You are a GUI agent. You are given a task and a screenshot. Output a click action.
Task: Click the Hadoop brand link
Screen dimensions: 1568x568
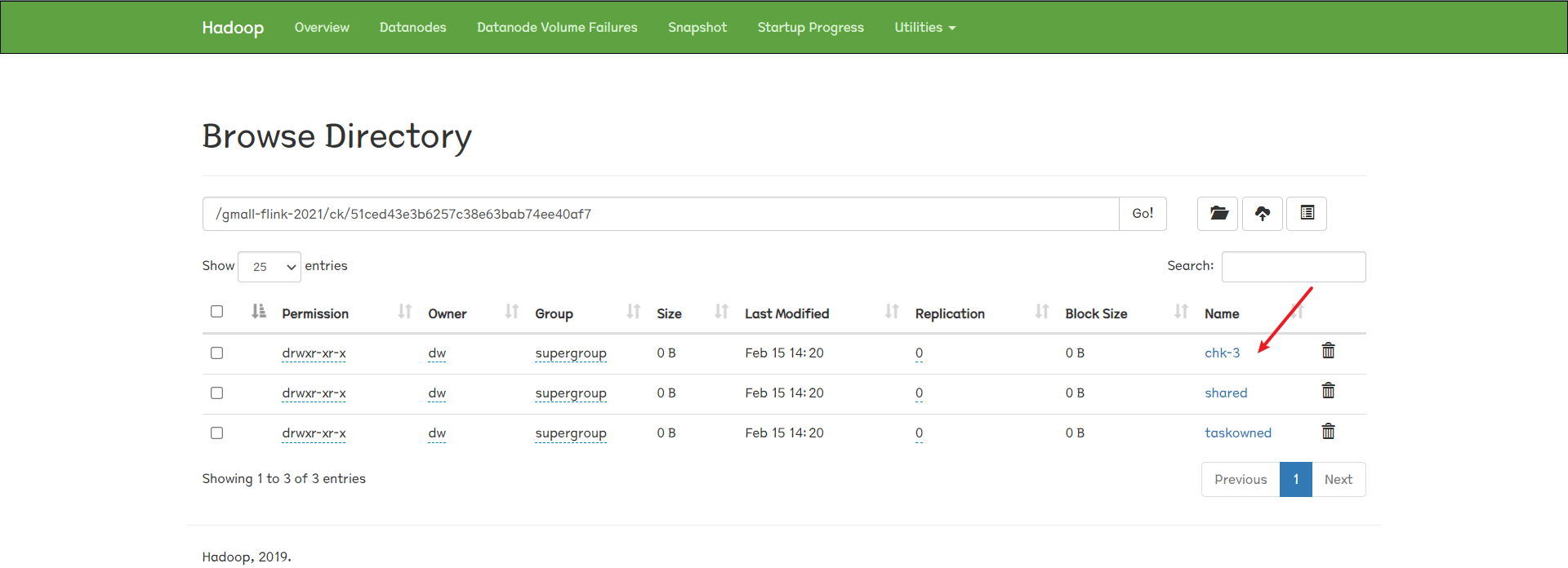(233, 28)
